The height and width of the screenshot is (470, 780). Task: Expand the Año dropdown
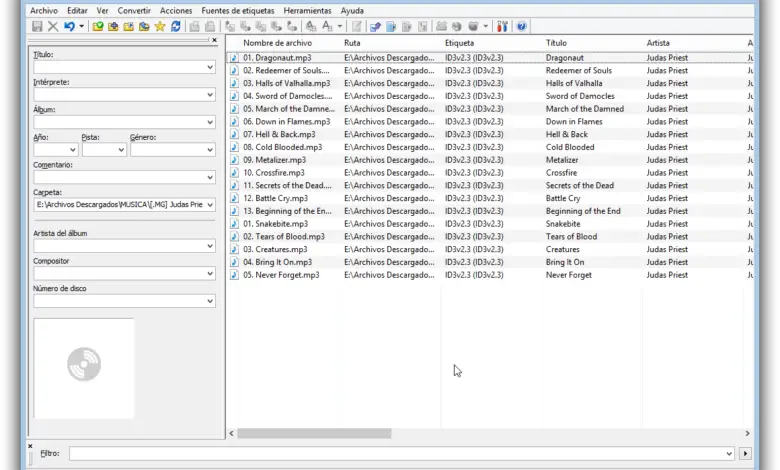73,150
